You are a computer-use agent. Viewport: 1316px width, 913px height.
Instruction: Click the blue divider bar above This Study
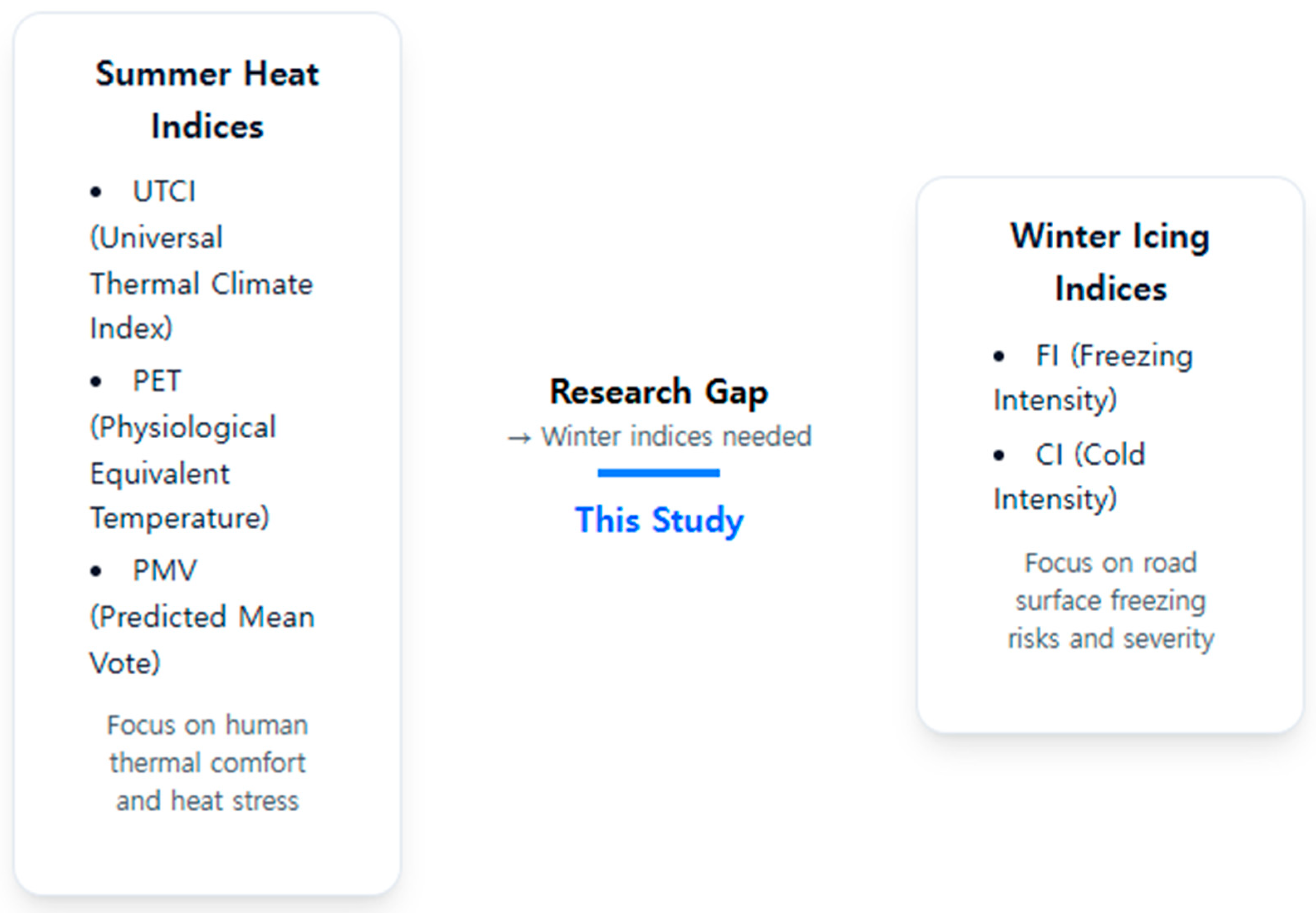click(658, 473)
